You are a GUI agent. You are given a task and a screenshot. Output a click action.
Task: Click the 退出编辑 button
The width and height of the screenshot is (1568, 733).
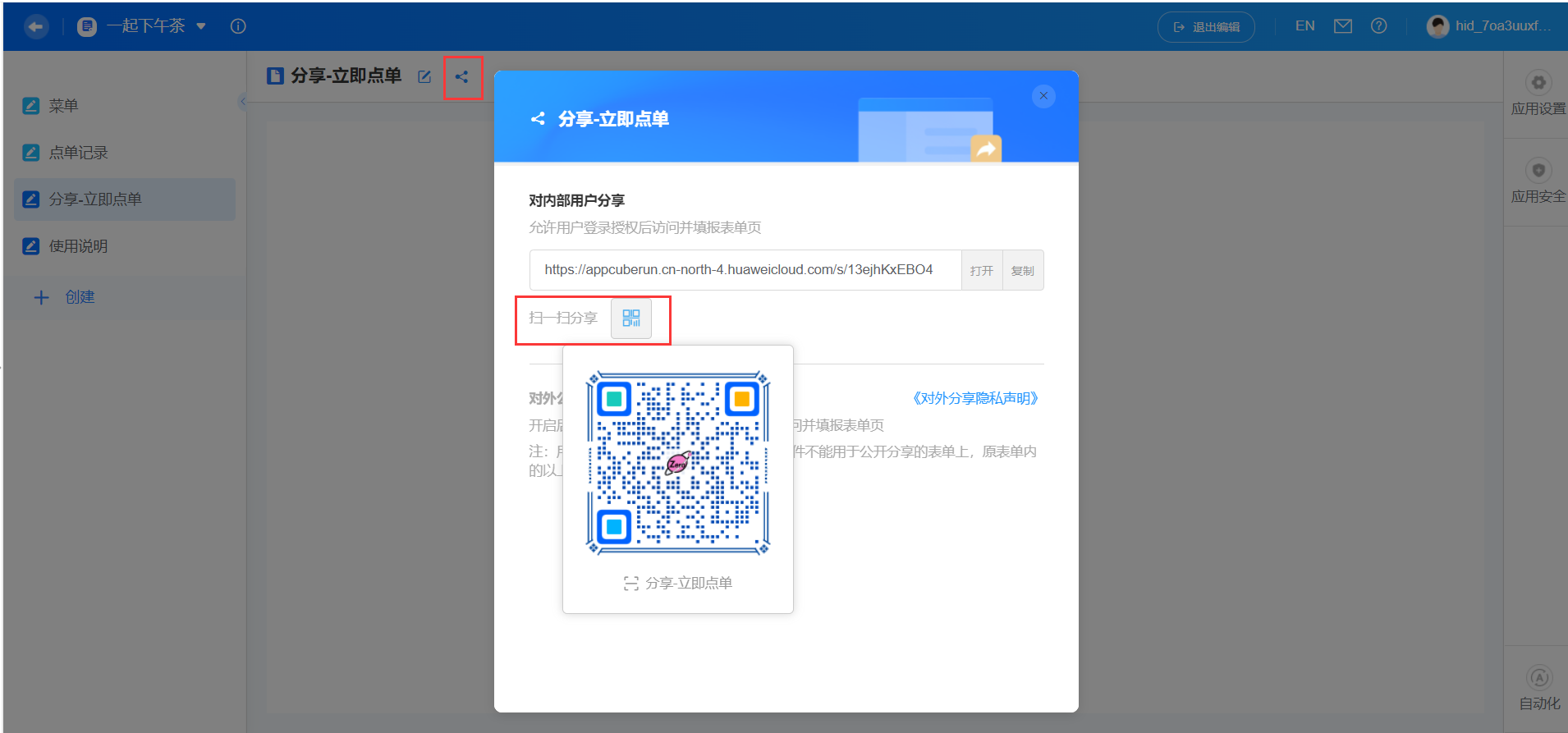point(1206,27)
